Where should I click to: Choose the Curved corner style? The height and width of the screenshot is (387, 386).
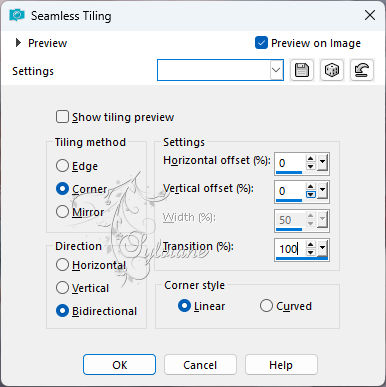tap(266, 306)
